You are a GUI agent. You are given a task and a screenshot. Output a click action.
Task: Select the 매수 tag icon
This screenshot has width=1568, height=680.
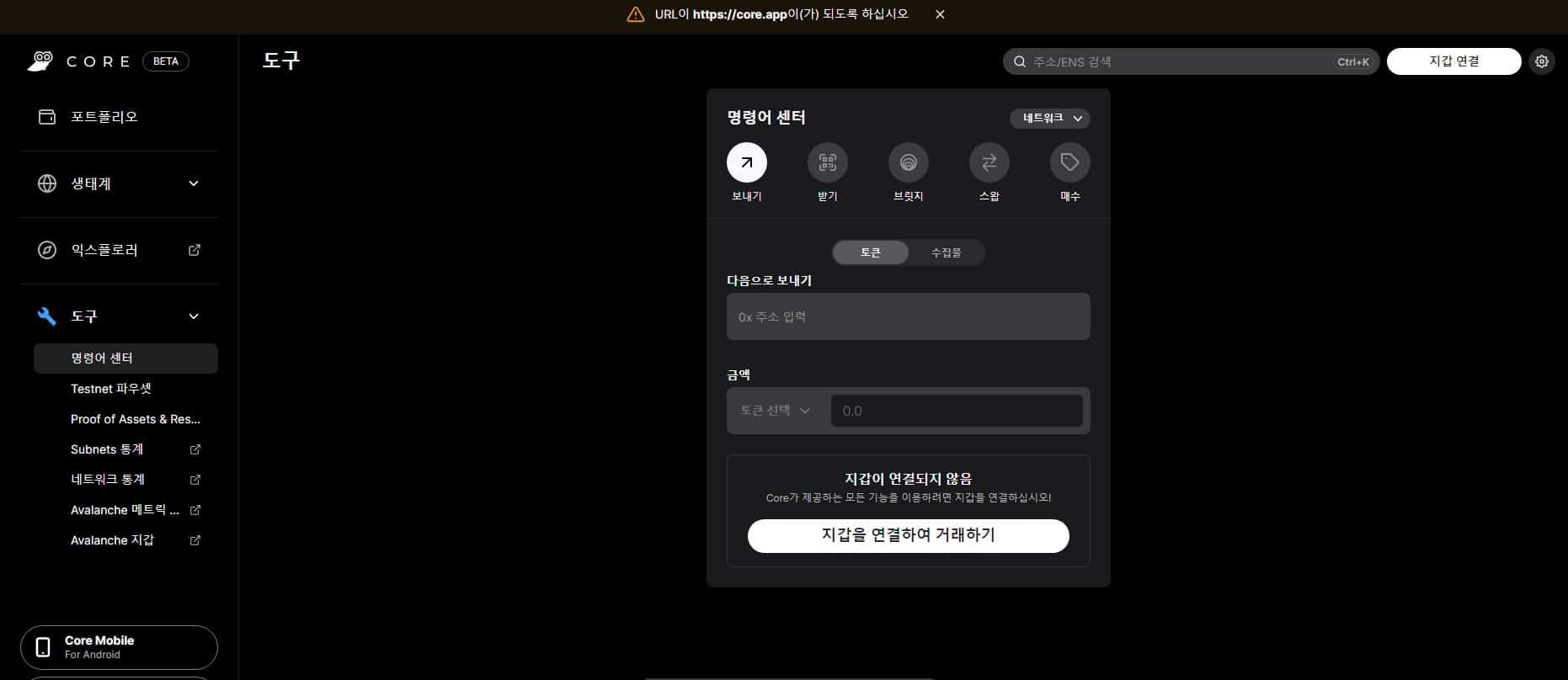click(x=1070, y=162)
